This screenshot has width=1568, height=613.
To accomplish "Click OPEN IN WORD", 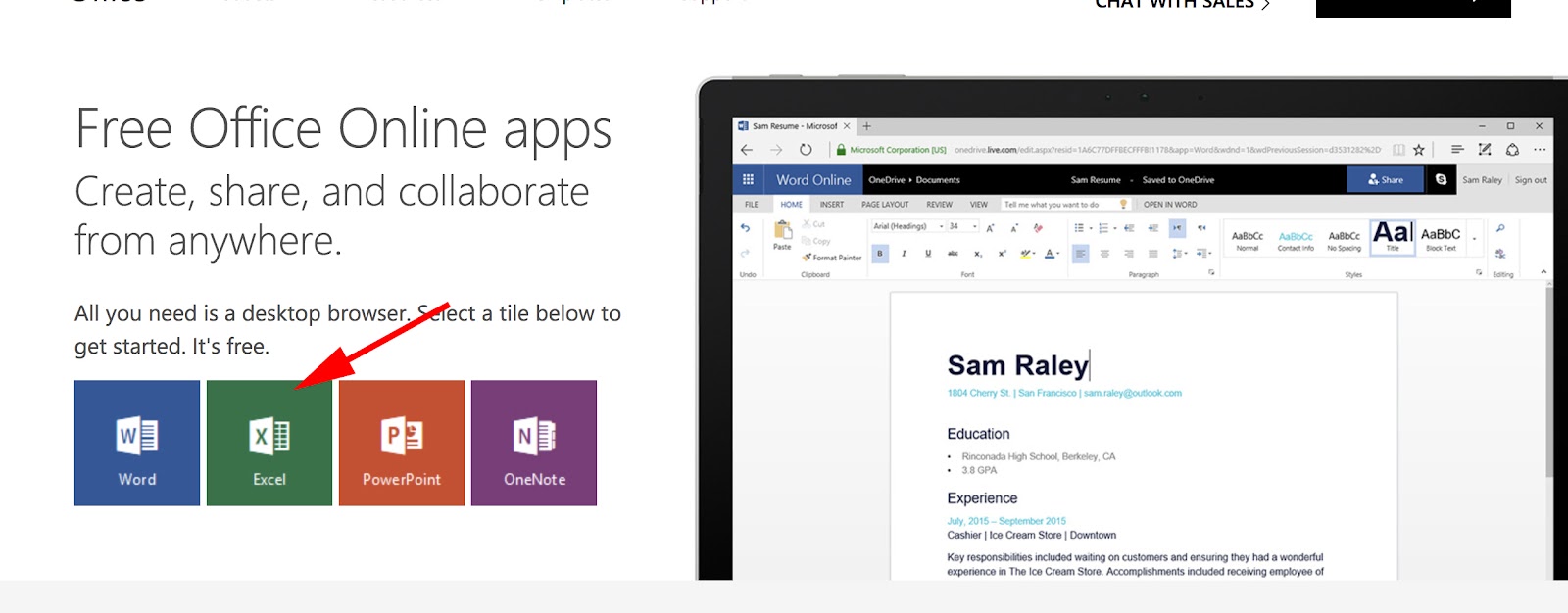I will (x=1170, y=205).
